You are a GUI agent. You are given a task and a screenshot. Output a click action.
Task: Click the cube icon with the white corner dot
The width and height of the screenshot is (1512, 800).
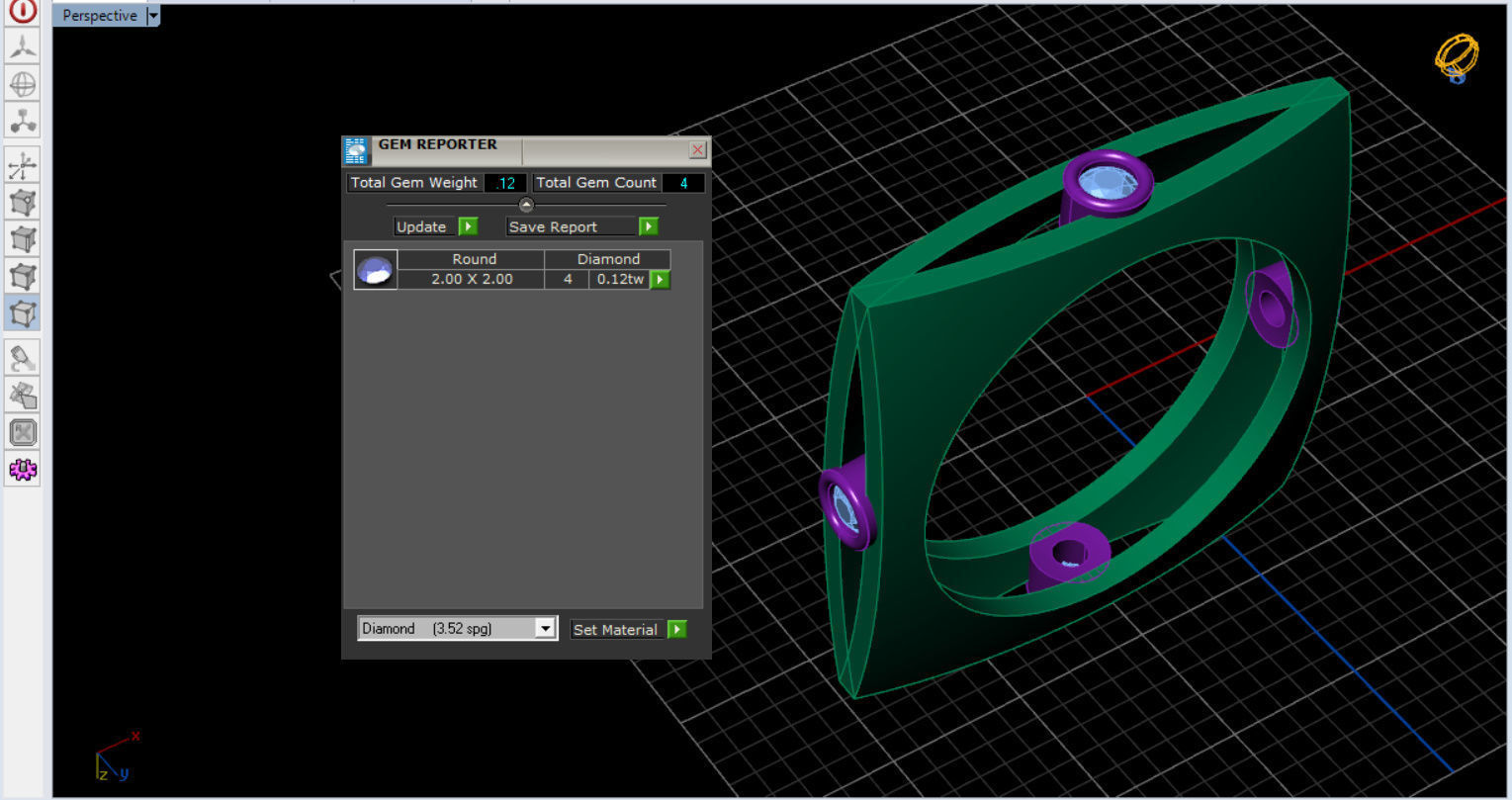[x=23, y=203]
